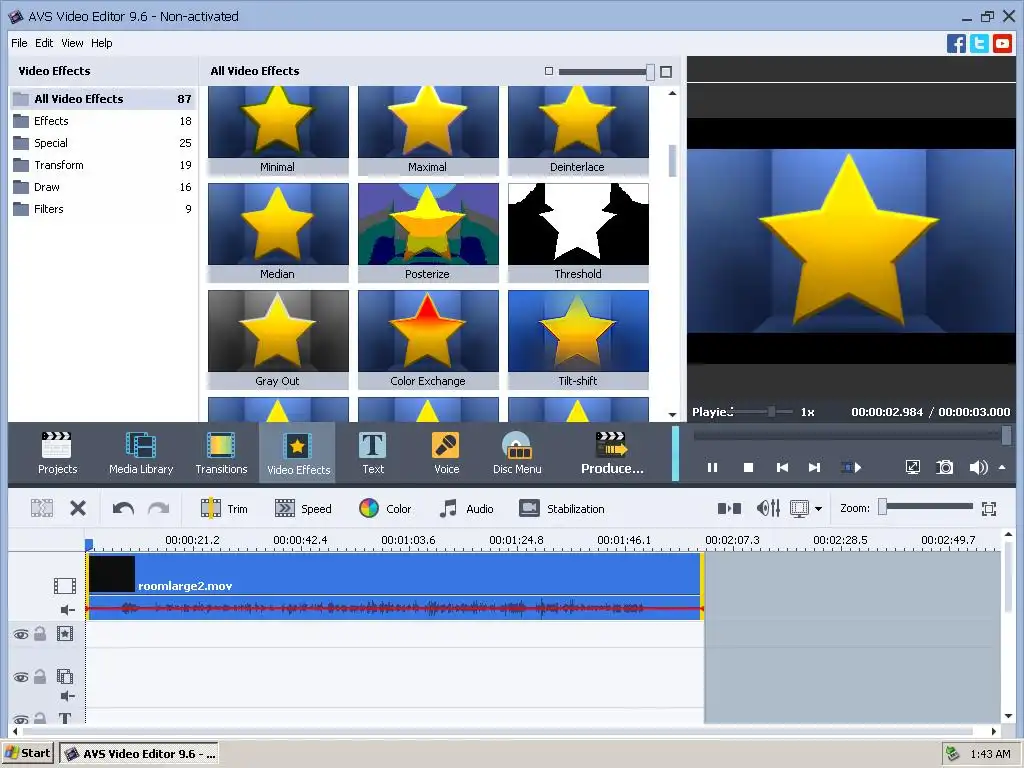The image size is (1024, 768).
Task: Open the View menu
Action: tap(72, 43)
